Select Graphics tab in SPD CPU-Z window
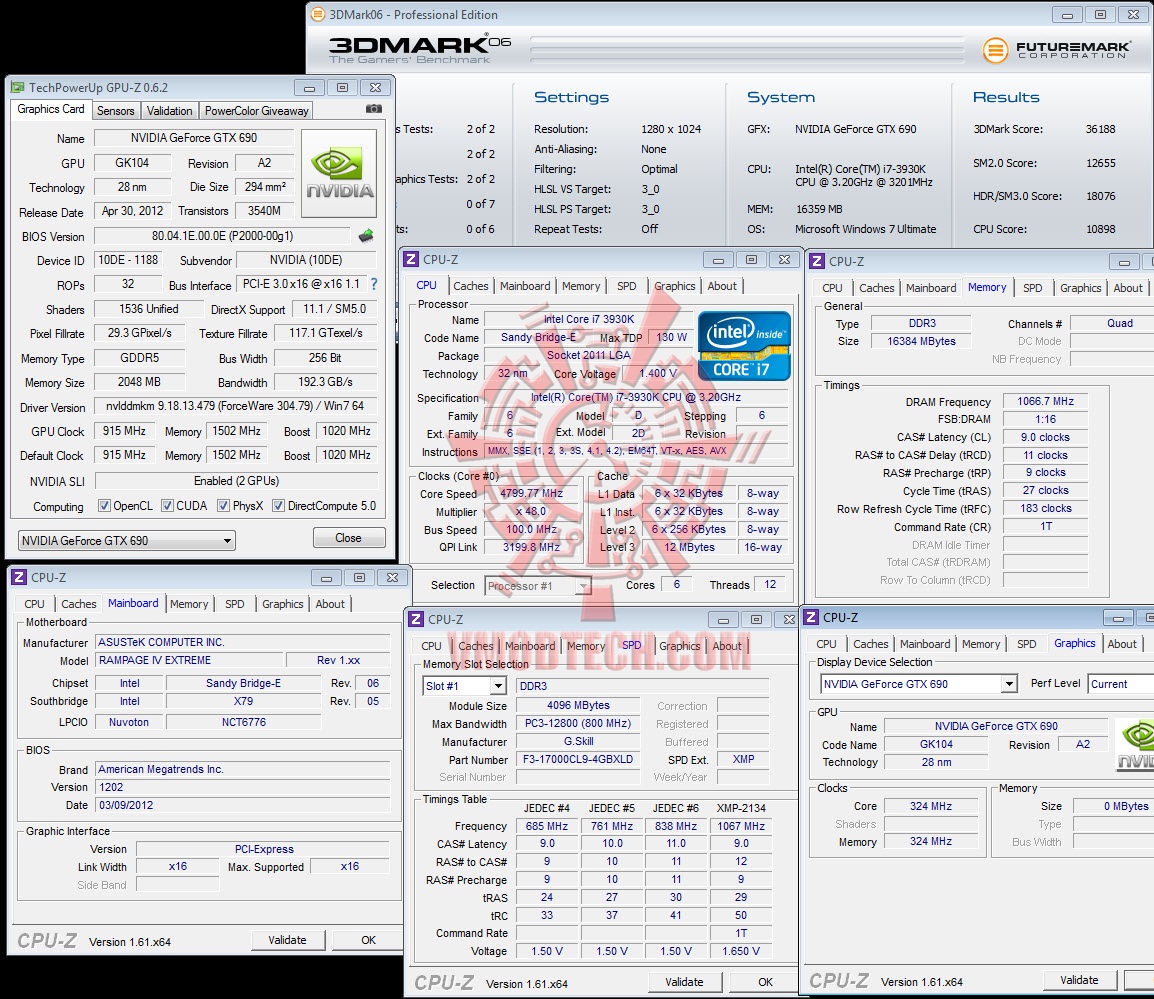This screenshot has height=999, width=1154. click(x=679, y=646)
